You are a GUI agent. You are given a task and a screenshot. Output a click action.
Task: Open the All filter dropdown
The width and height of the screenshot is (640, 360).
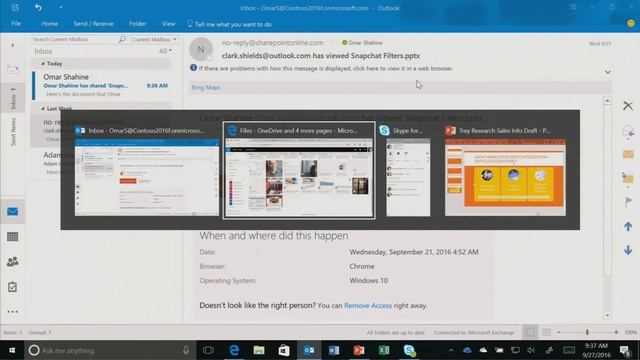(x=165, y=51)
